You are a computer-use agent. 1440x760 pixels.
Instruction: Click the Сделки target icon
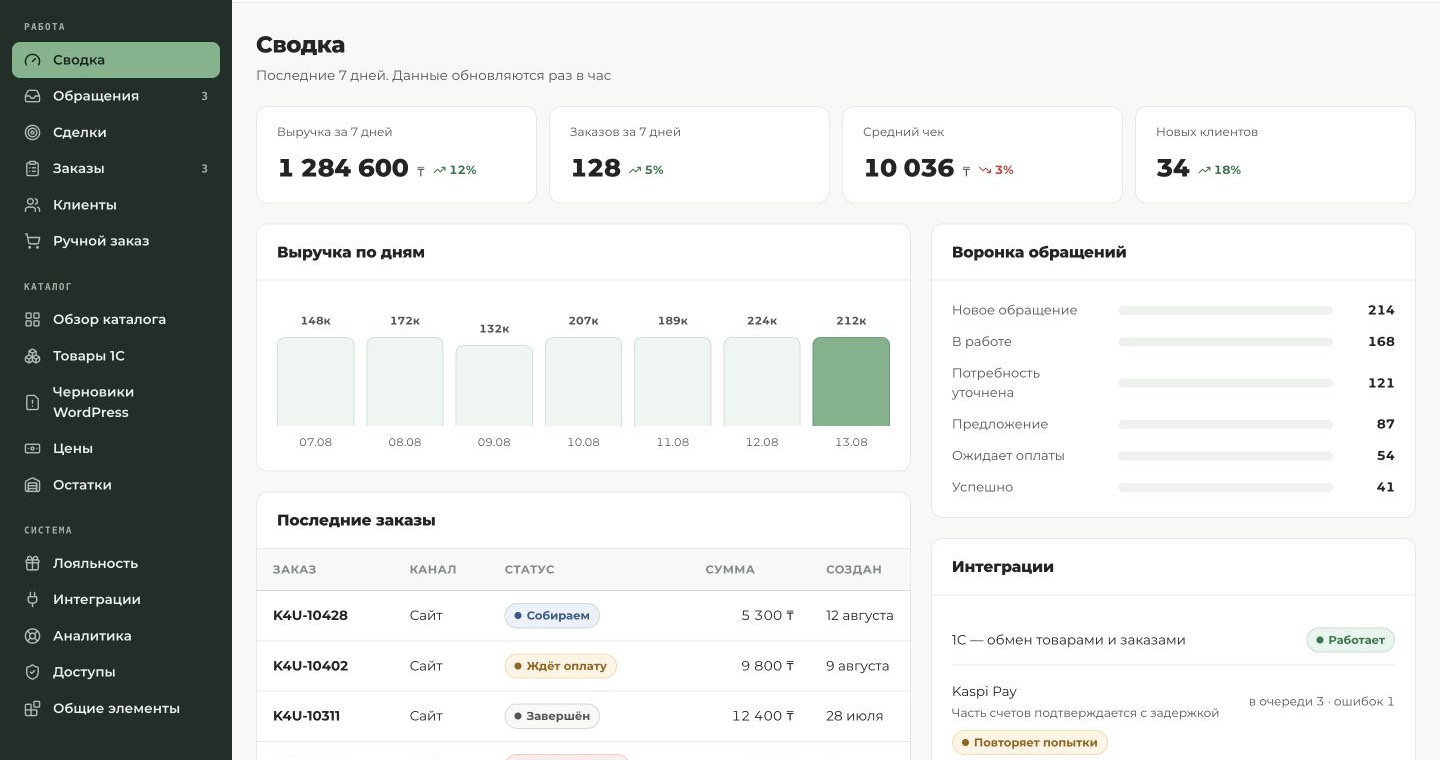pos(33,132)
